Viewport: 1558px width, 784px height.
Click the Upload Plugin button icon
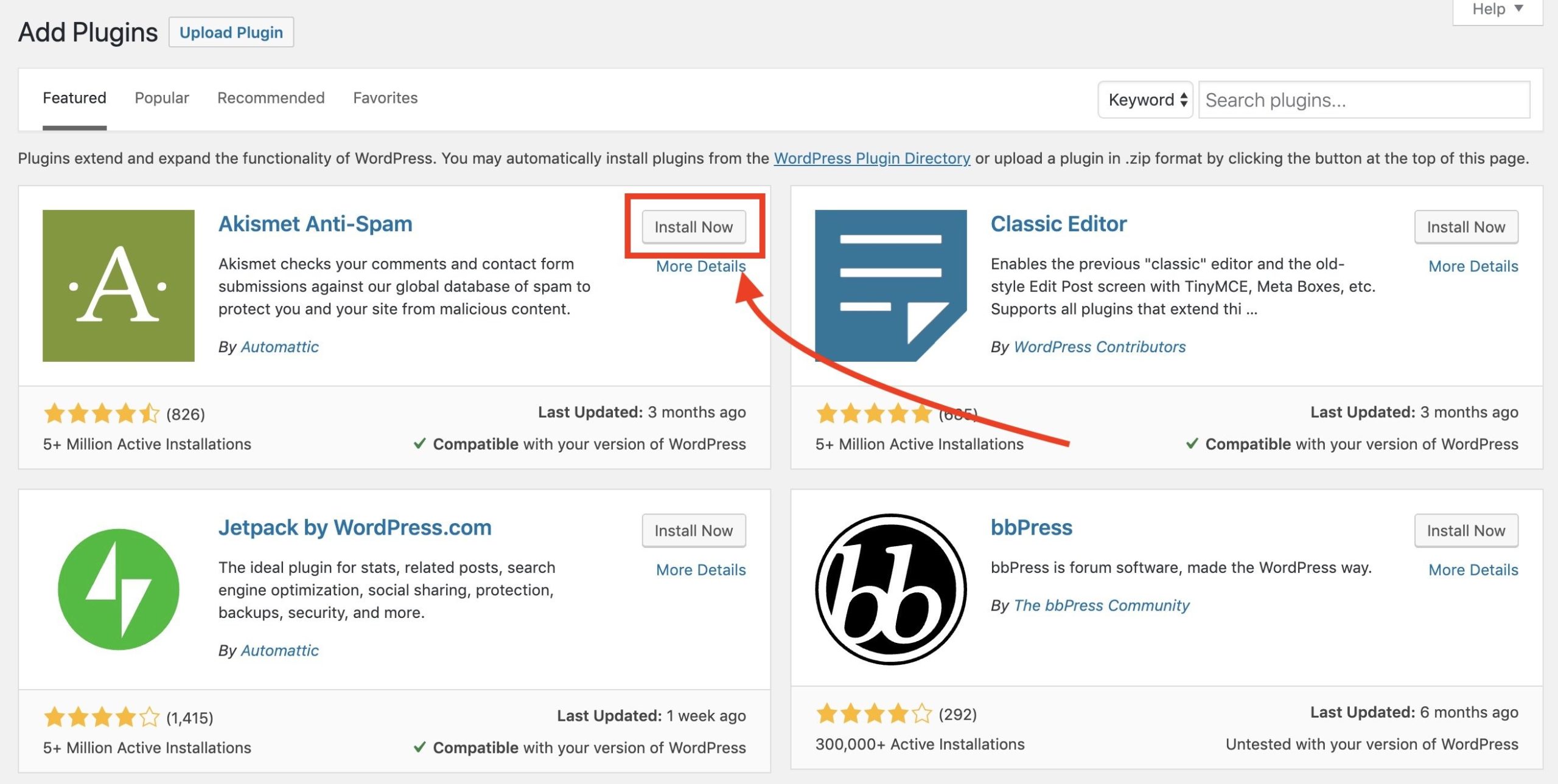(231, 32)
